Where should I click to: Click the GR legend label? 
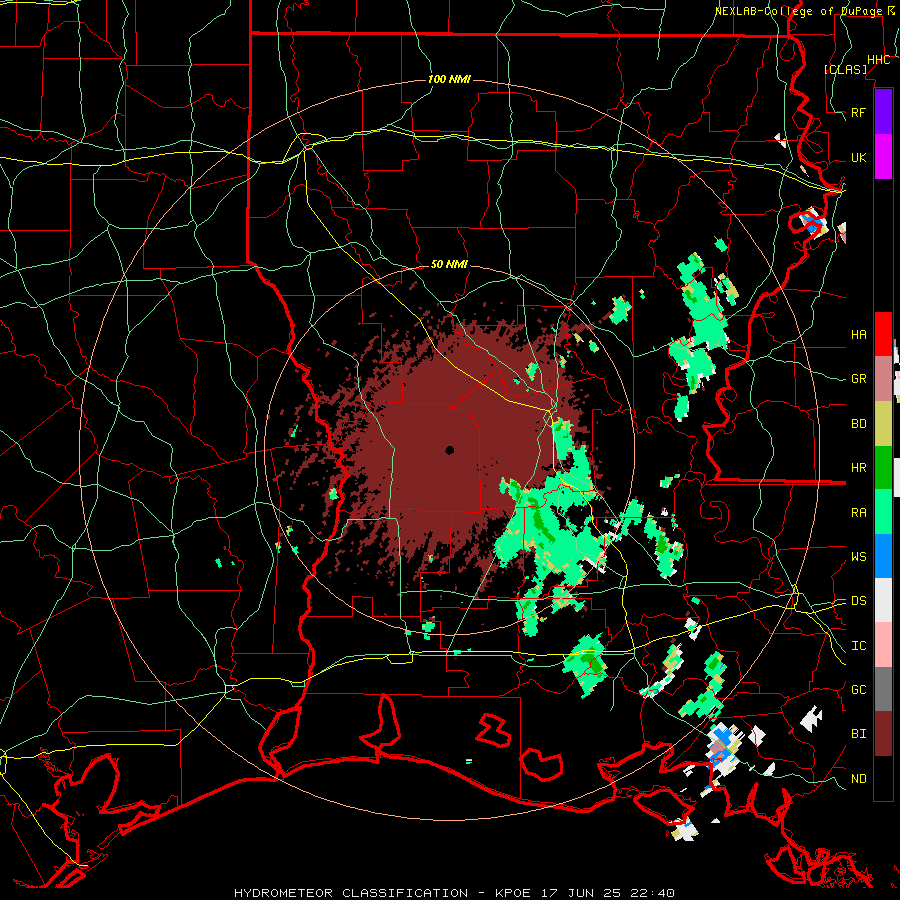pos(858,379)
